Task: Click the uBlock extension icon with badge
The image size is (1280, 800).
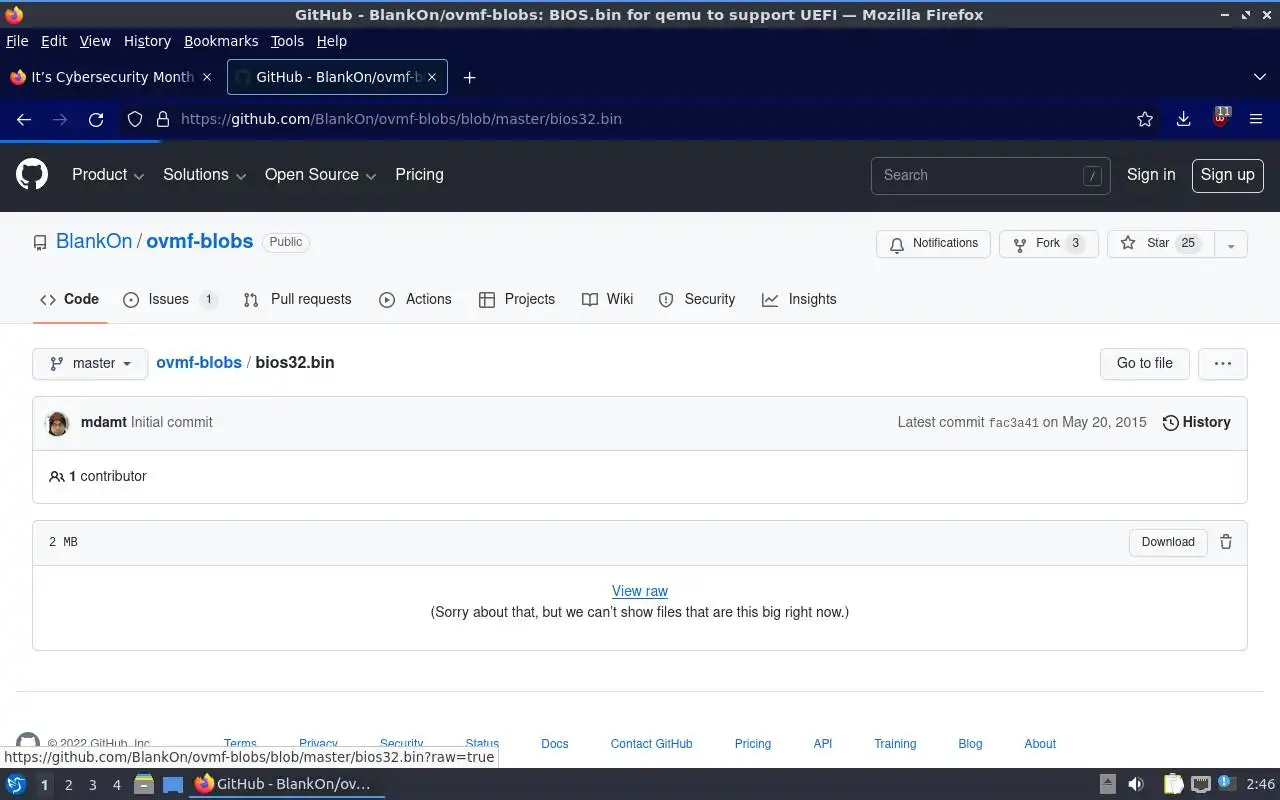Action: (1220, 117)
